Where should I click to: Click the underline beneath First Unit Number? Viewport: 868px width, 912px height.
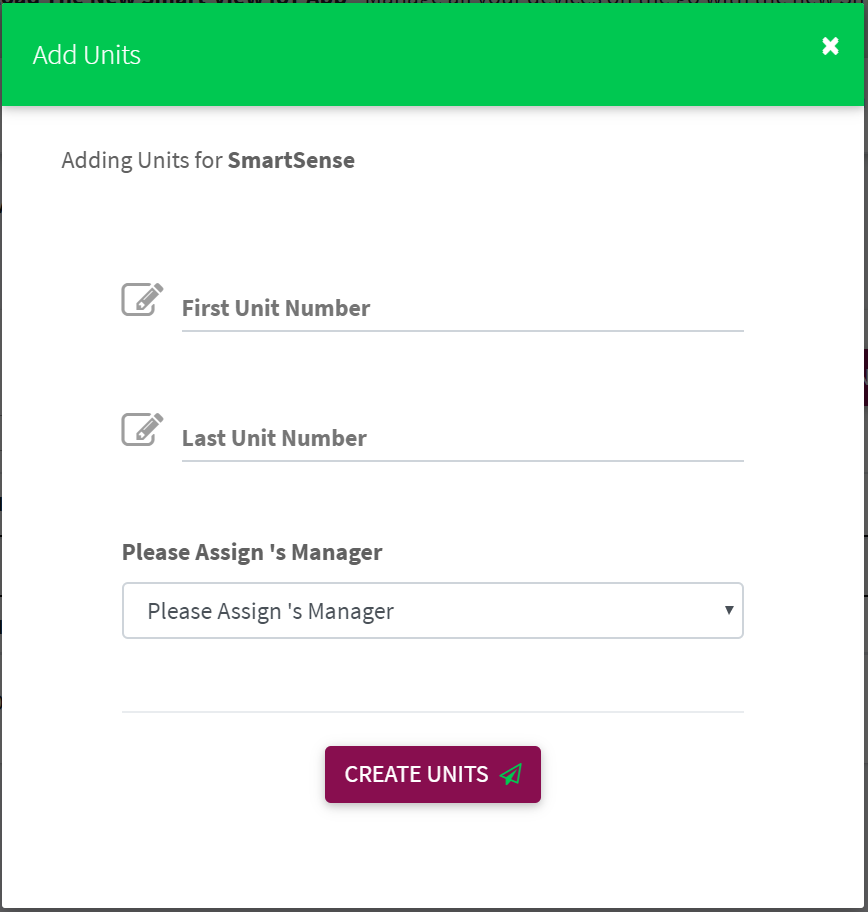[x=463, y=331]
